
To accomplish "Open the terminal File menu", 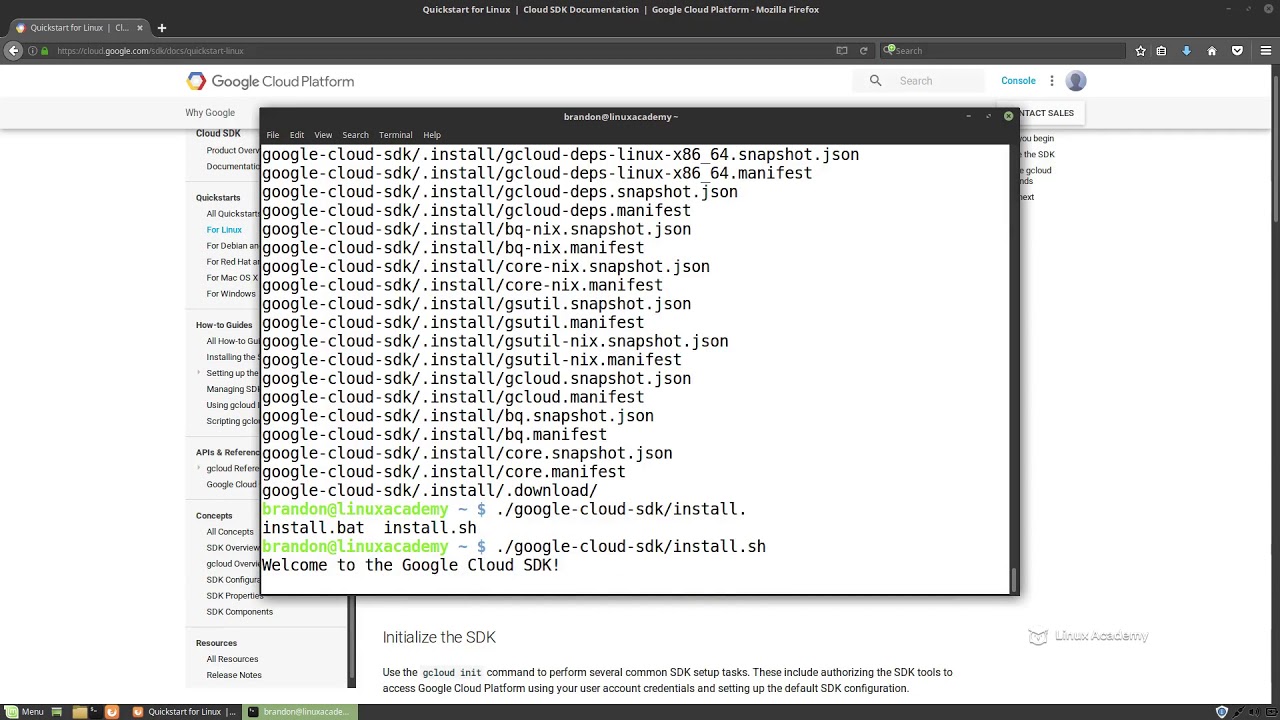I will pos(272,135).
